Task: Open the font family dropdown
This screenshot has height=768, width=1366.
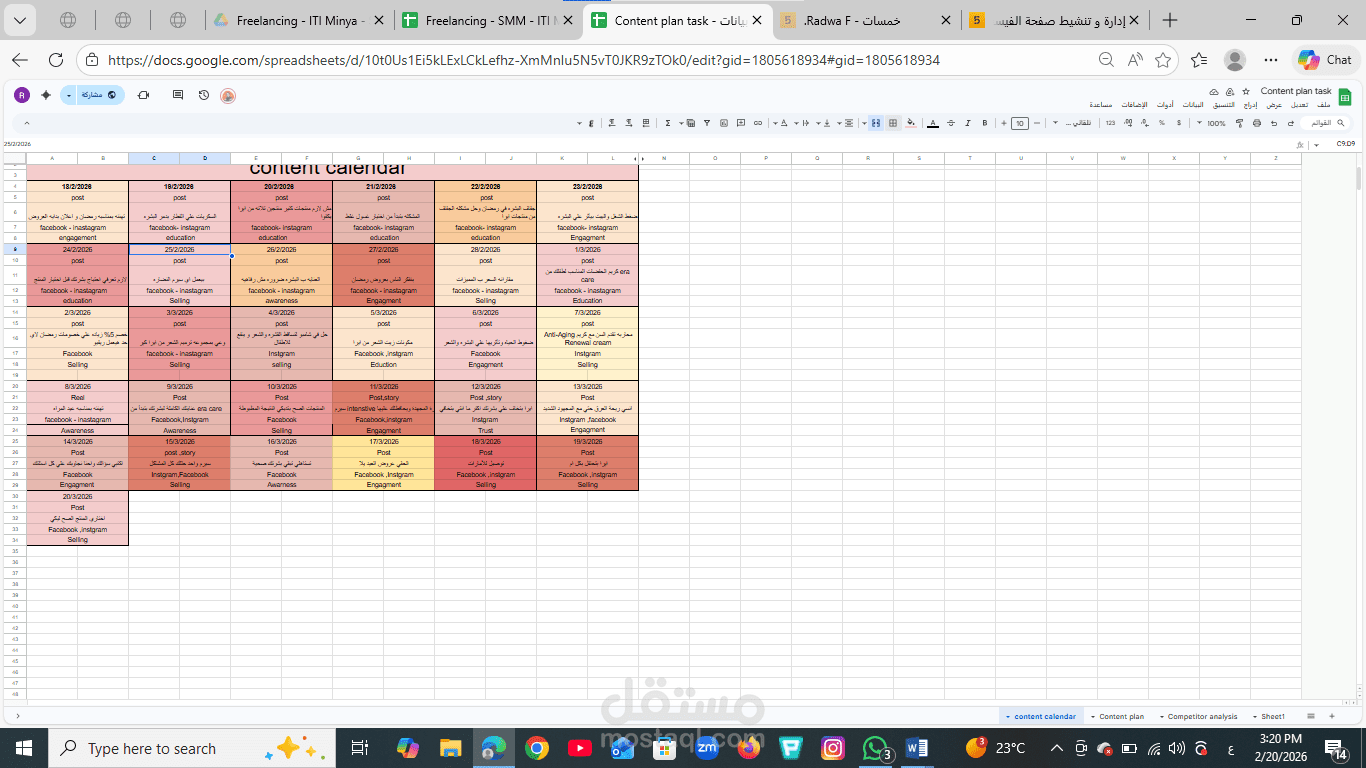Action: pos(1073,123)
